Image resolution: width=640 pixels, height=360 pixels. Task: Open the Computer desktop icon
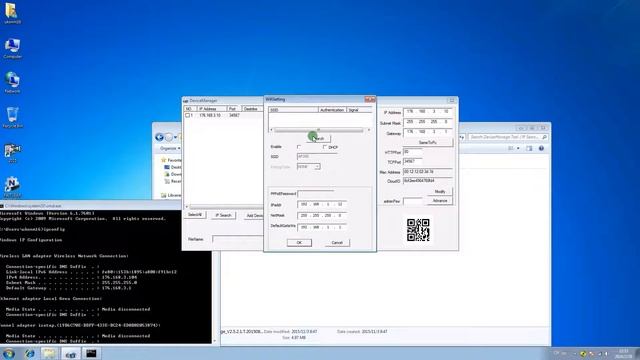(12, 48)
